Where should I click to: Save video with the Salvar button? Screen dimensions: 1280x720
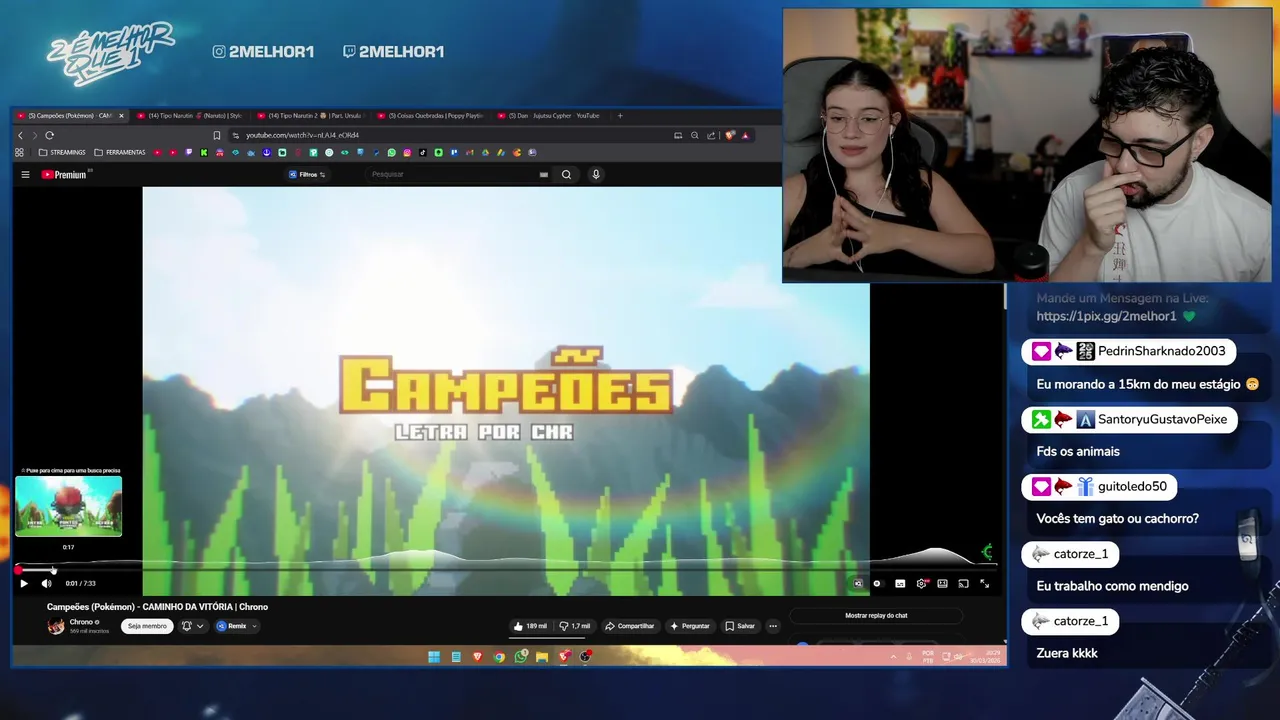click(740, 626)
